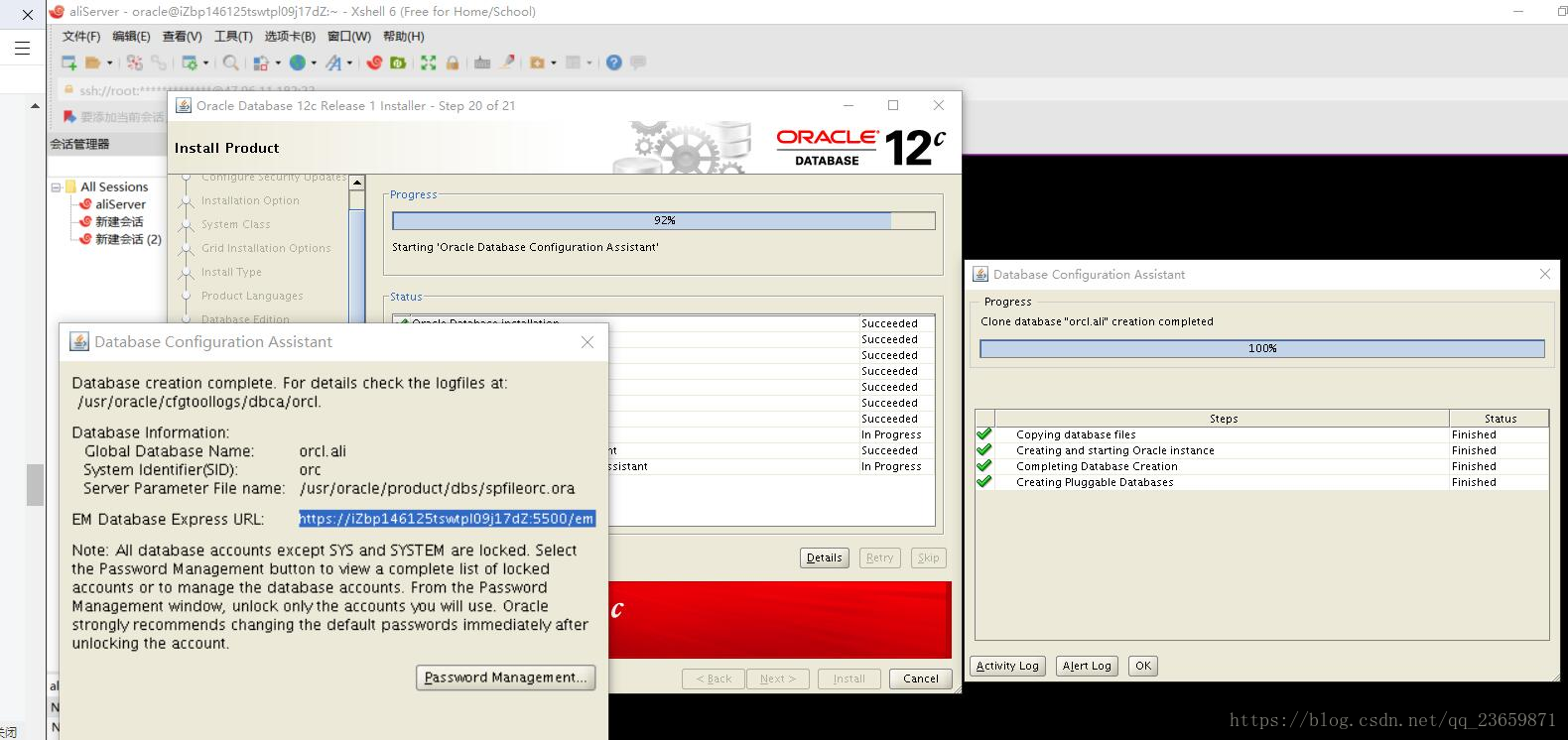This screenshot has height=740, width=1568.
Task: Open the session properties dropdown arrow
Action: point(205,62)
